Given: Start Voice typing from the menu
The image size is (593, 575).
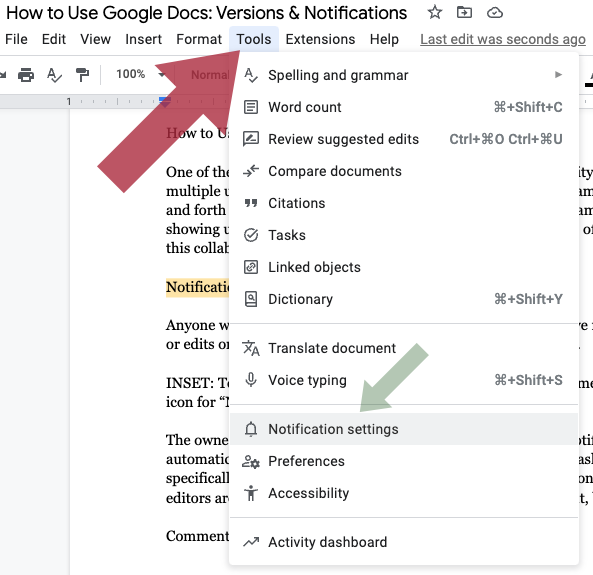Looking at the screenshot, I should [404, 380].
